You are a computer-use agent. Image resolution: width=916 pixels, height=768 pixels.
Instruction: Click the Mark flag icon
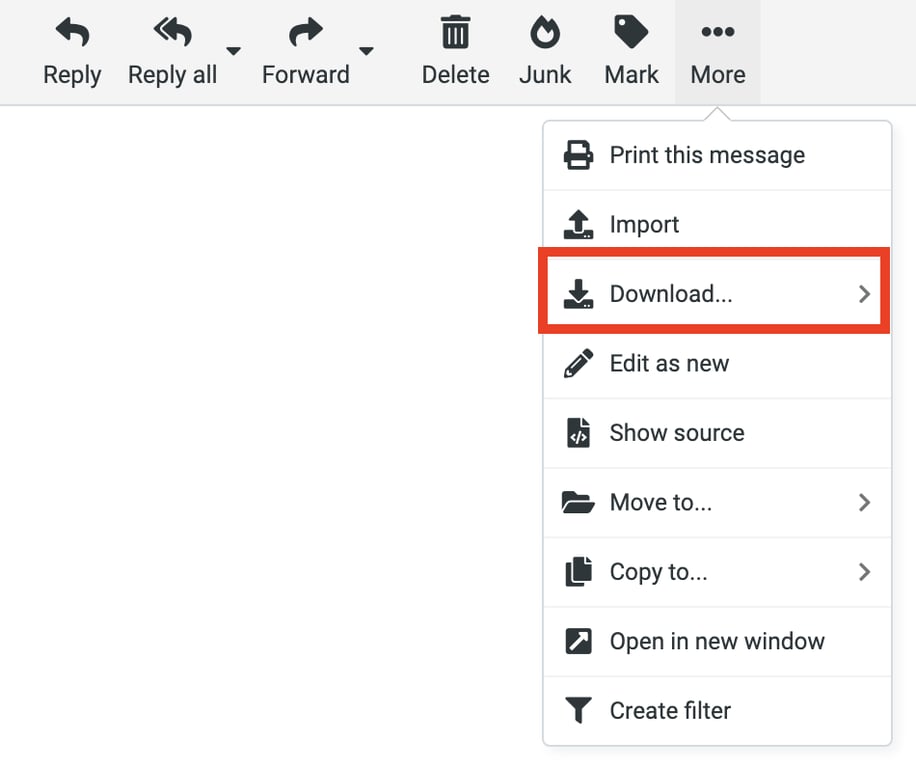pos(631,33)
